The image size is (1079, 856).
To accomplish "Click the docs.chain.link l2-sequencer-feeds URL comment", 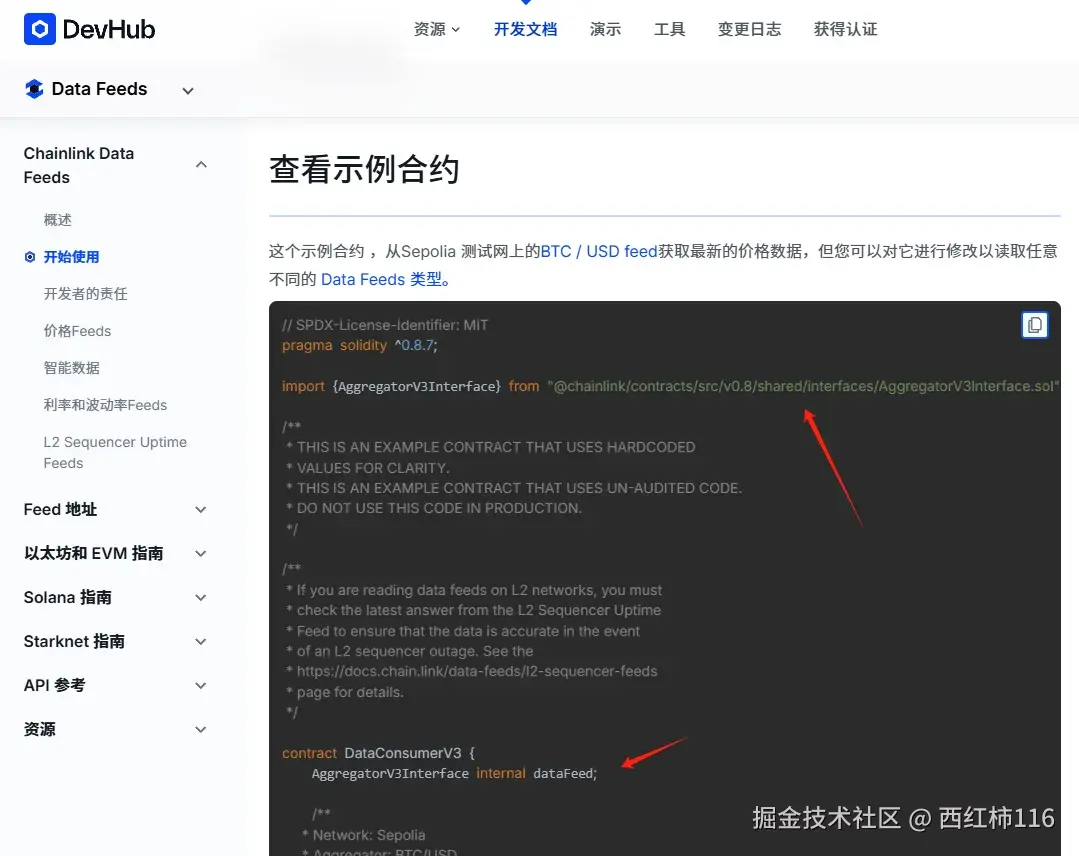I will tap(471, 671).
